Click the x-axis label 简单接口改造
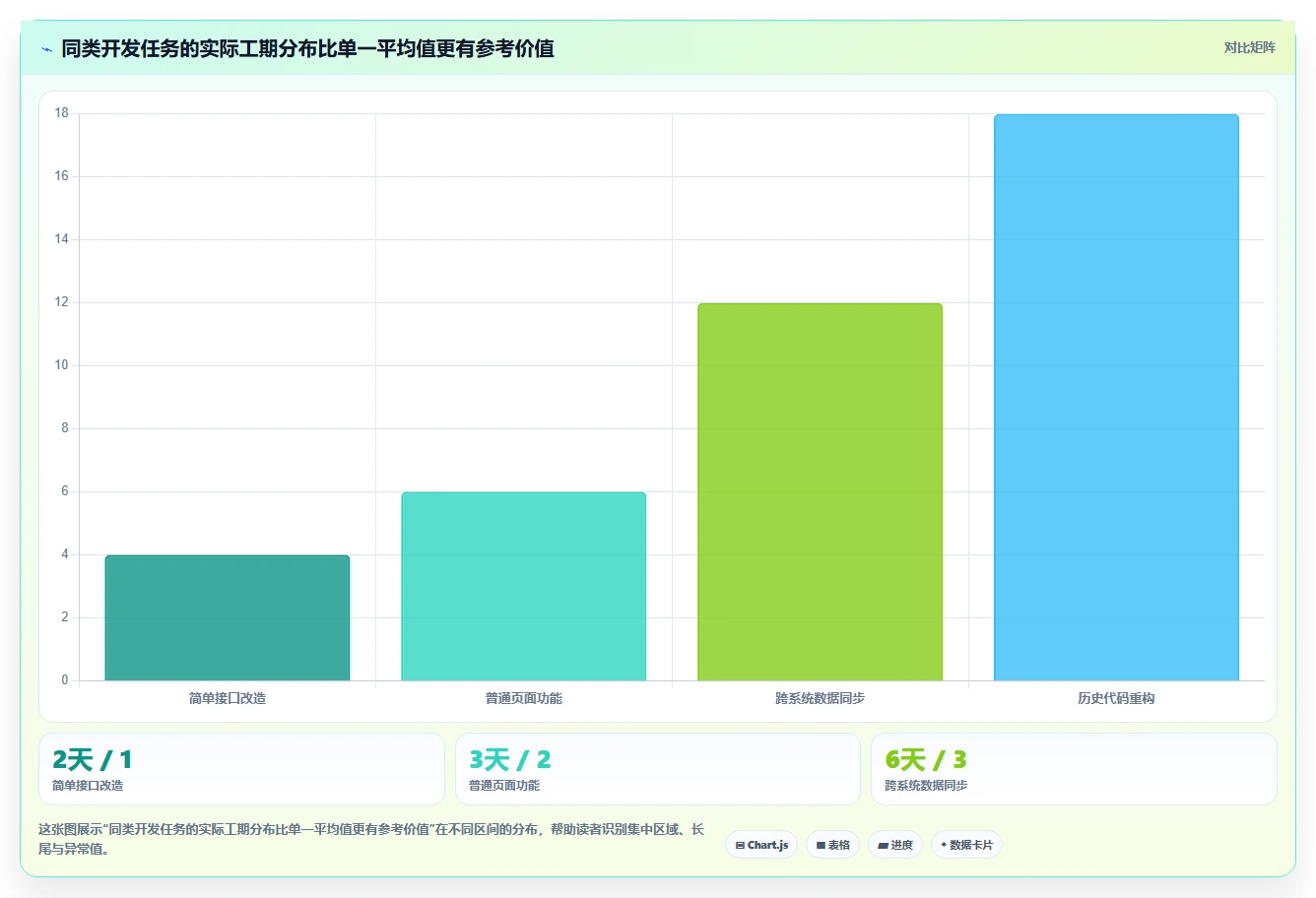Screen dimensions: 1316x898 (x=228, y=698)
